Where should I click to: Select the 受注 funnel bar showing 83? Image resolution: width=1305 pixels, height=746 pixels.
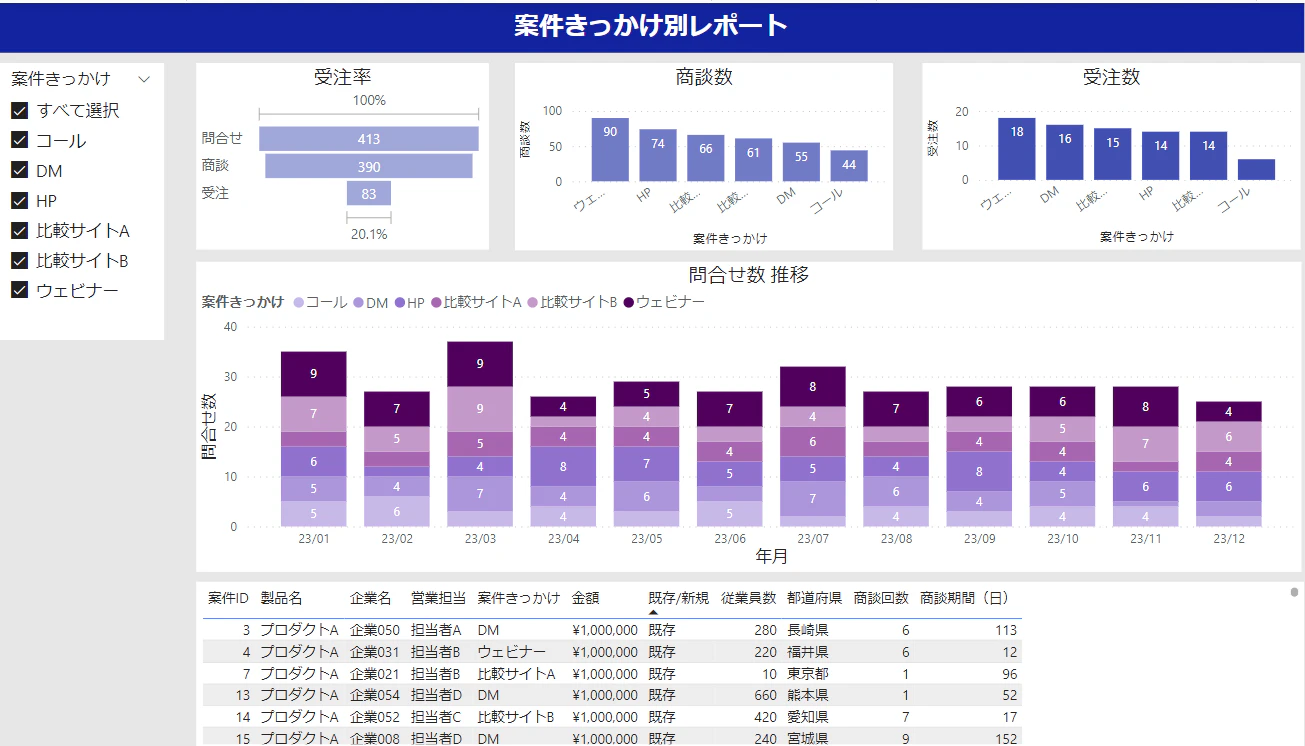pyautogui.click(x=369, y=193)
